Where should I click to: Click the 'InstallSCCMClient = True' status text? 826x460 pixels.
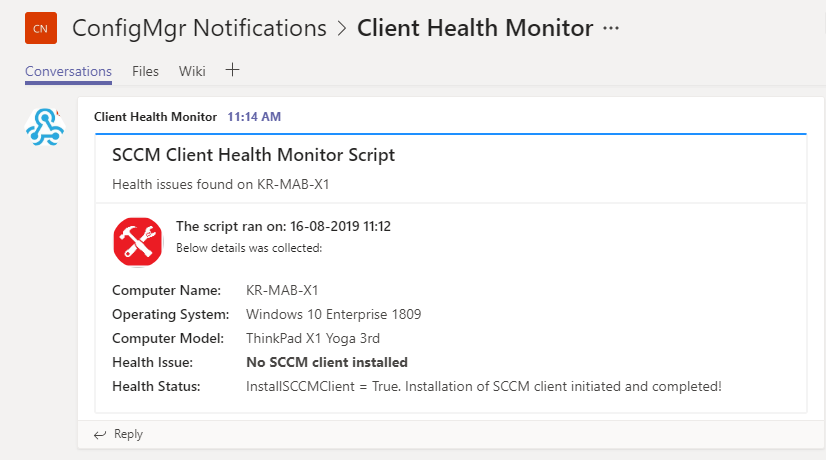[484, 386]
